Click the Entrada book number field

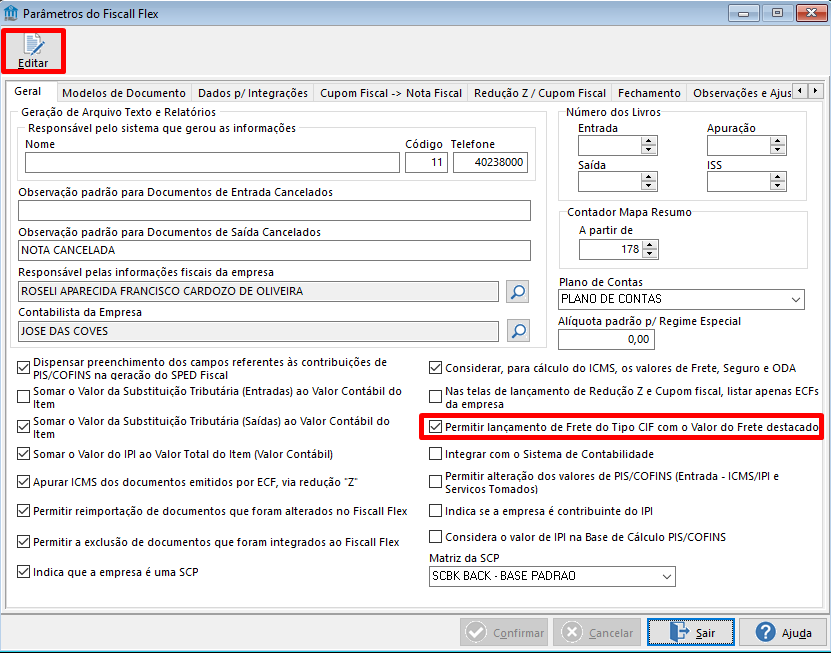pos(610,146)
